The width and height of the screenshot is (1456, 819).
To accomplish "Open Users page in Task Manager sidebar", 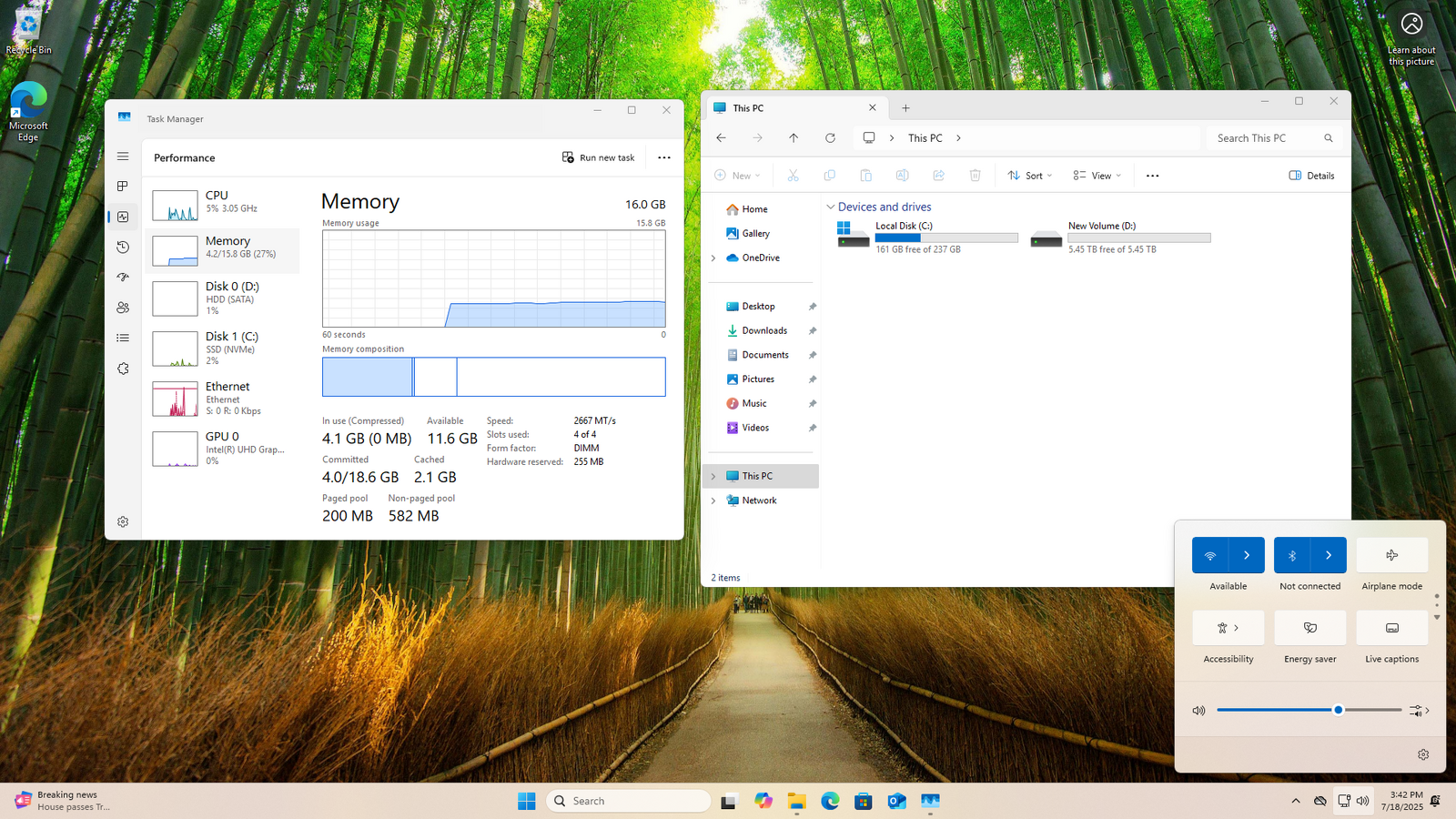I will [x=123, y=308].
